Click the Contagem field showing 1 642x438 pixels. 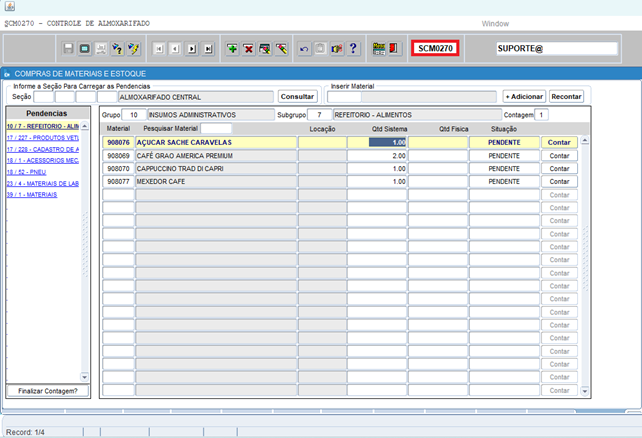click(x=541, y=115)
